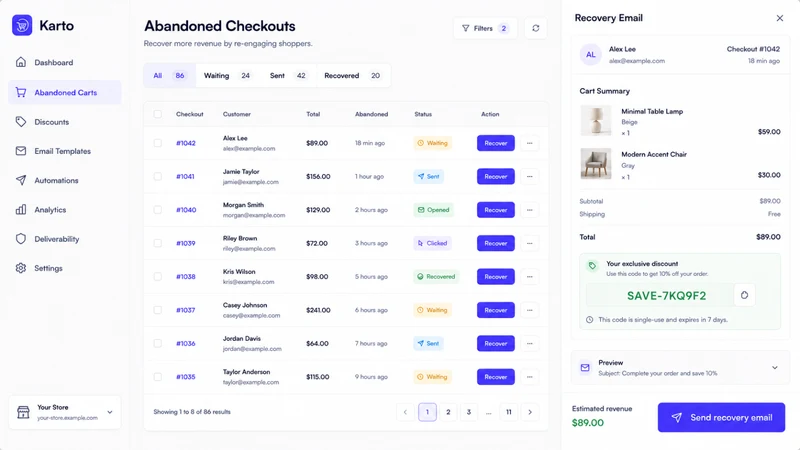Open Deliverability shield icon

point(21,239)
